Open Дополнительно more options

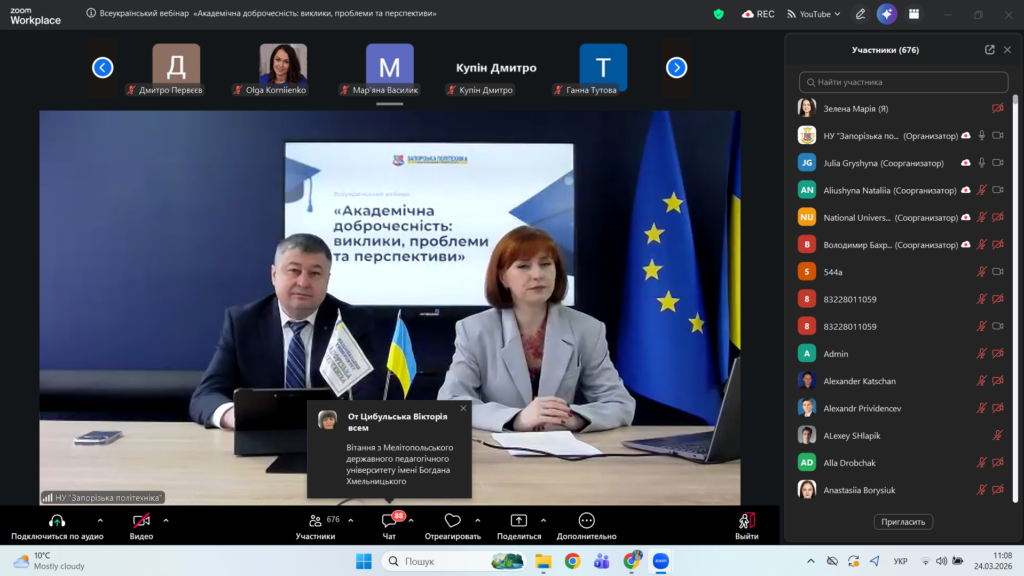(x=587, y=522)
